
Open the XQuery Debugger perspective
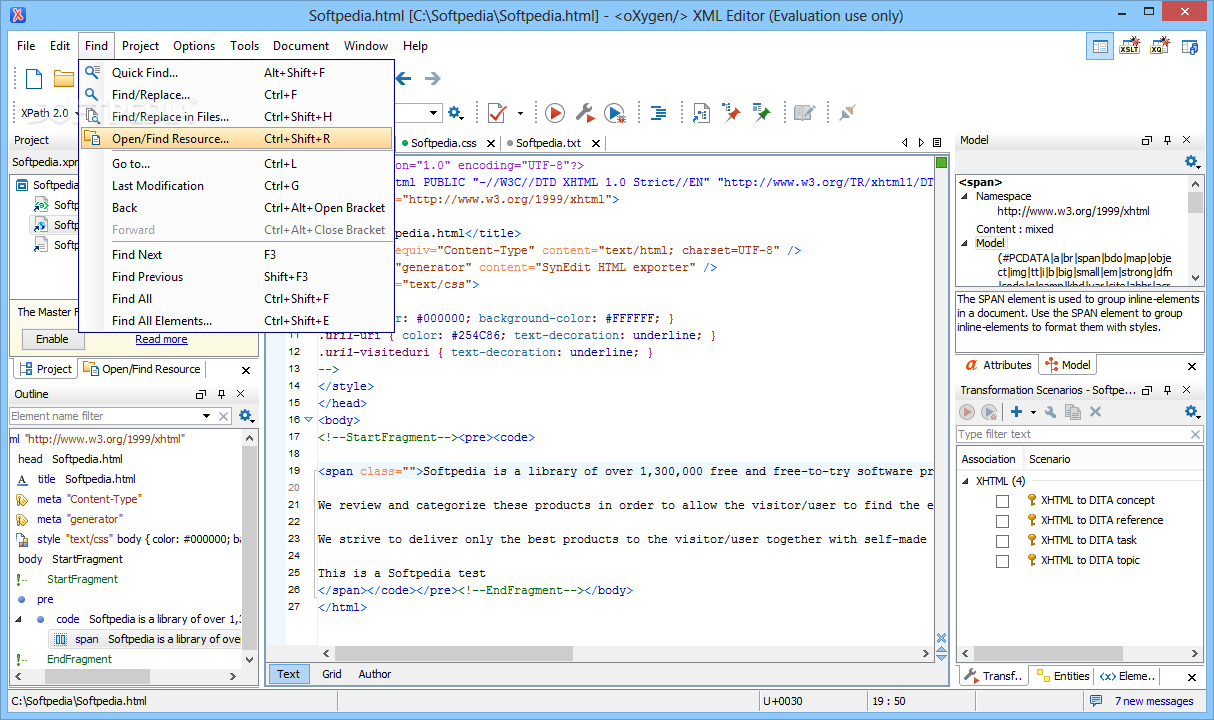(1160, 46)
